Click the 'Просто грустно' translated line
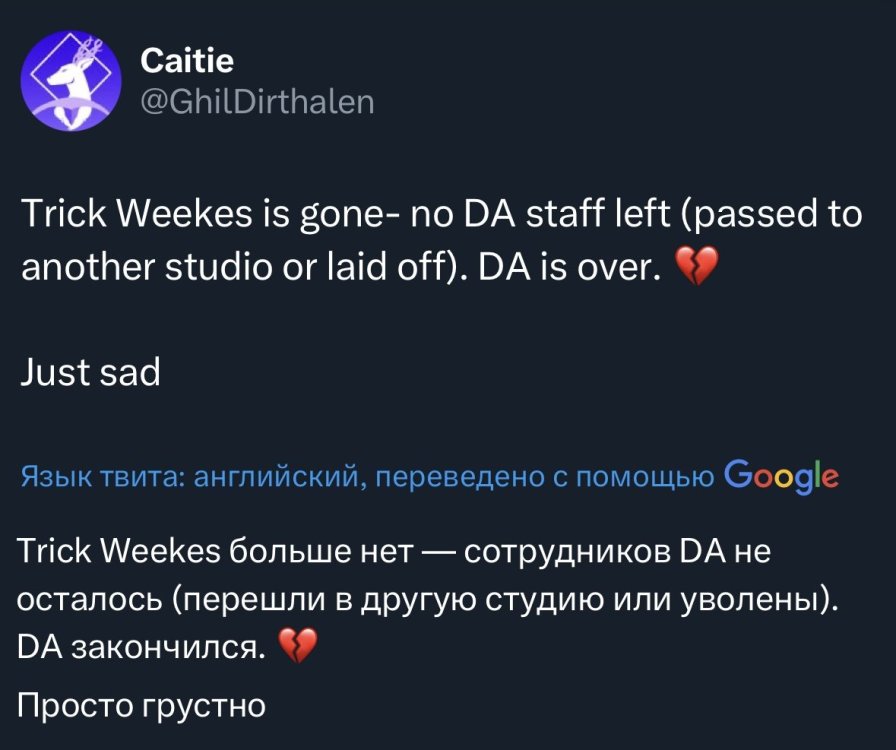The image size is (896, 750). [141, 706]
